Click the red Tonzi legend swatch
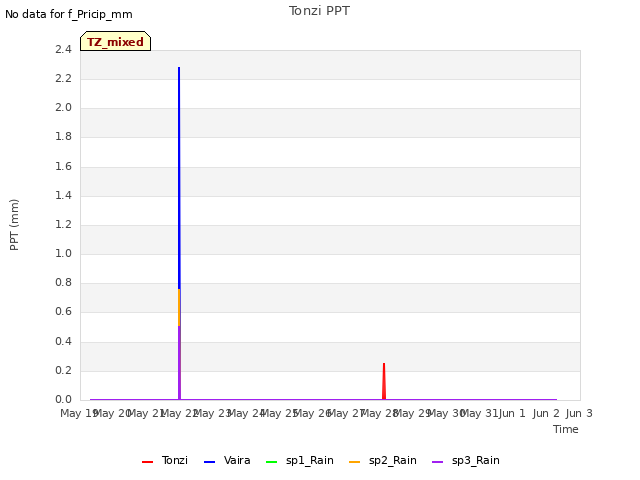 [x=147, y=462]
